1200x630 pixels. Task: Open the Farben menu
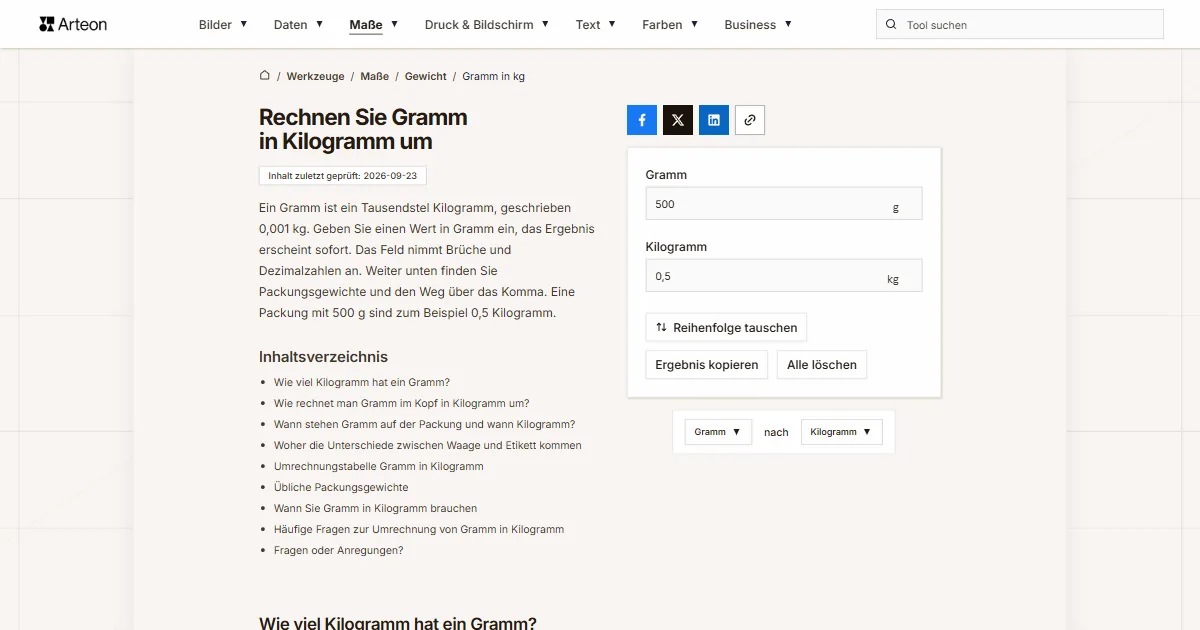(x=670, y=25)
